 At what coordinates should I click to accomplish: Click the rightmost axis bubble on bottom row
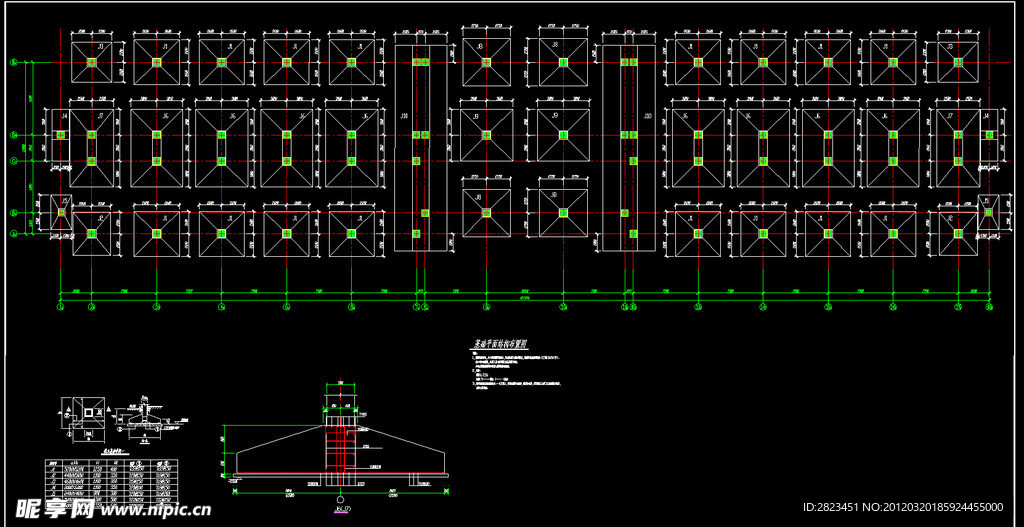pos(988,307)
